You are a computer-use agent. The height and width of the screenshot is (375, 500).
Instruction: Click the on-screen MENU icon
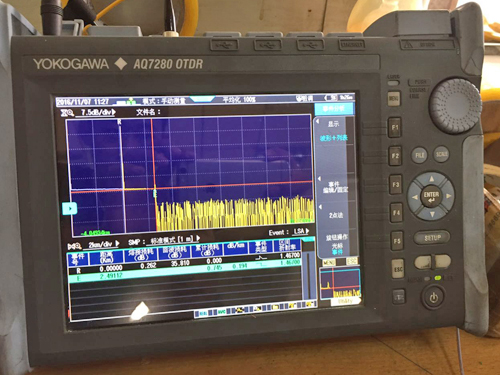click(x=328, y=262)
